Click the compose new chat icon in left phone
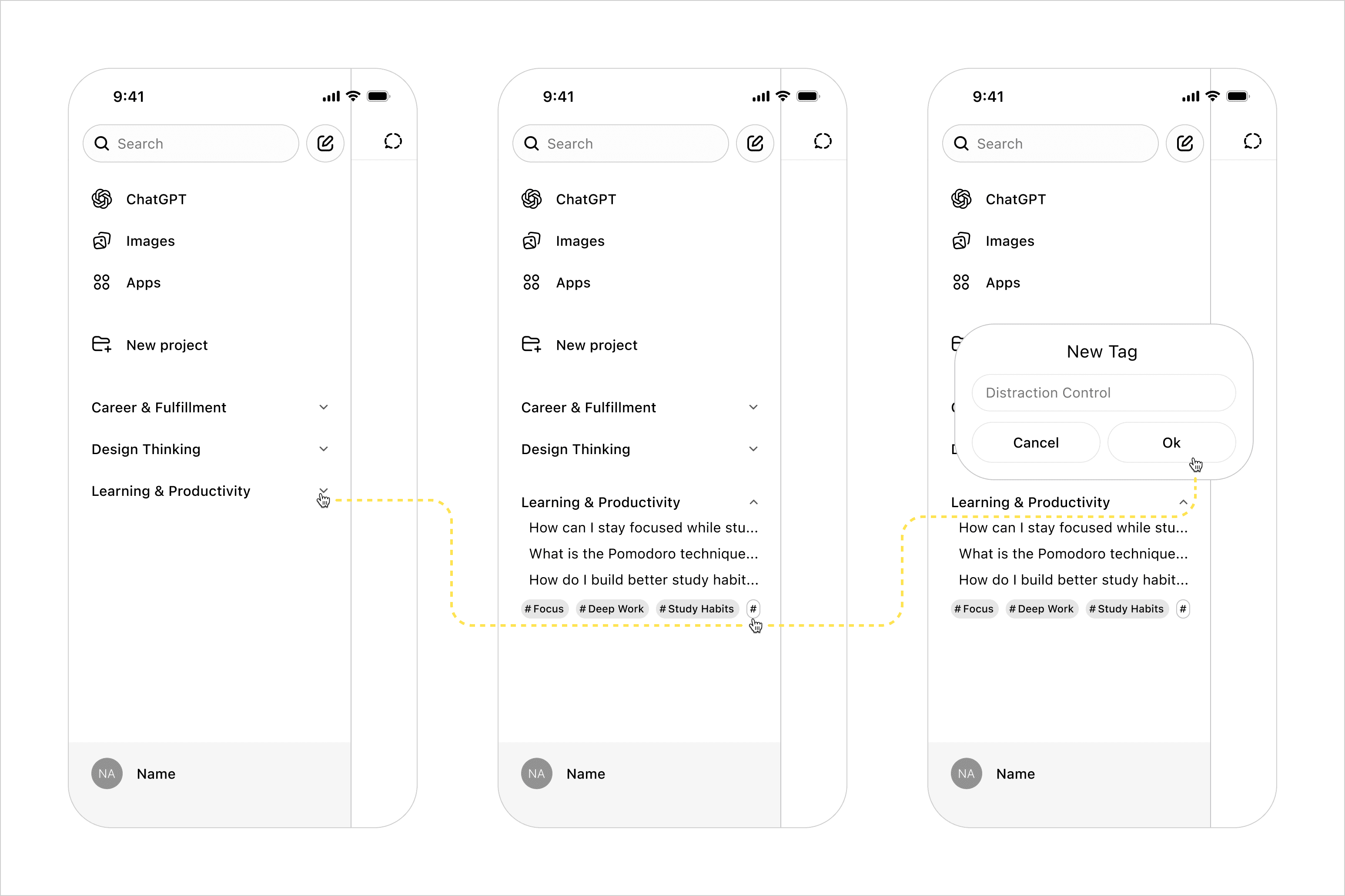This screenshot has height=896, width=1345. tap(325, 143)
